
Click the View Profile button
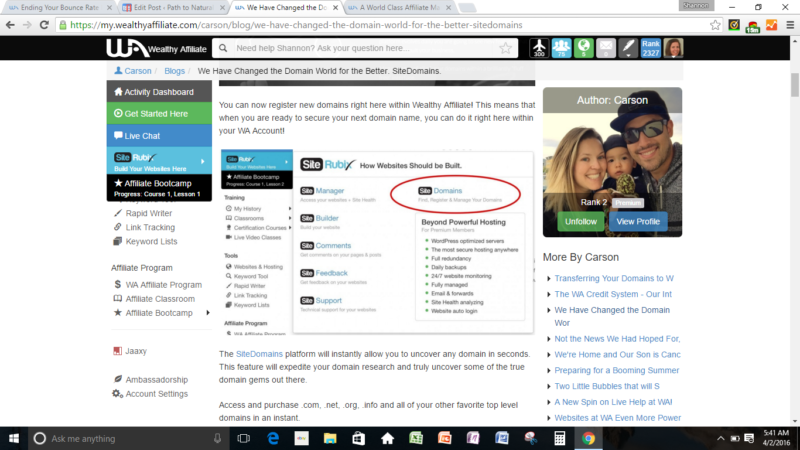point(638,221)
